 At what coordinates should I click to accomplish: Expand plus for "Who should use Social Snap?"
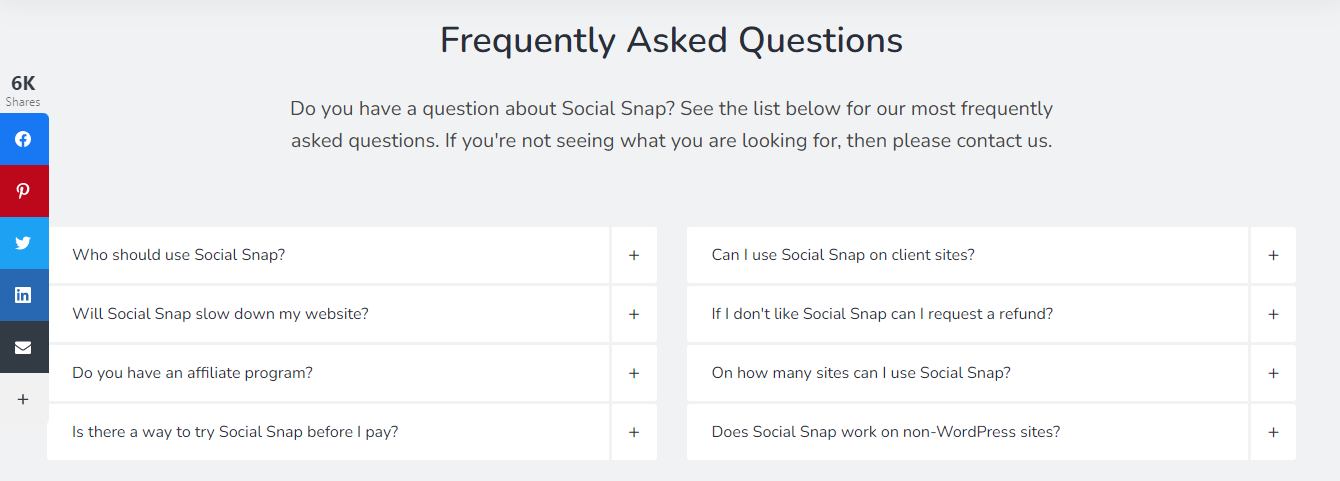coord(634,255)
